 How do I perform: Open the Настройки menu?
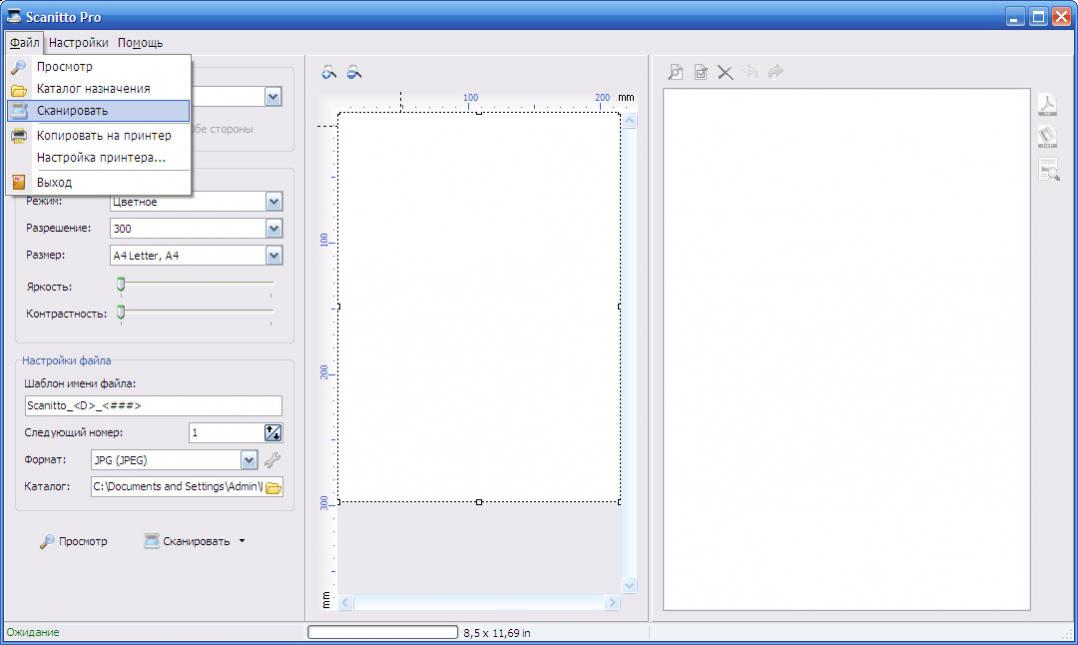tap(78, 43)
